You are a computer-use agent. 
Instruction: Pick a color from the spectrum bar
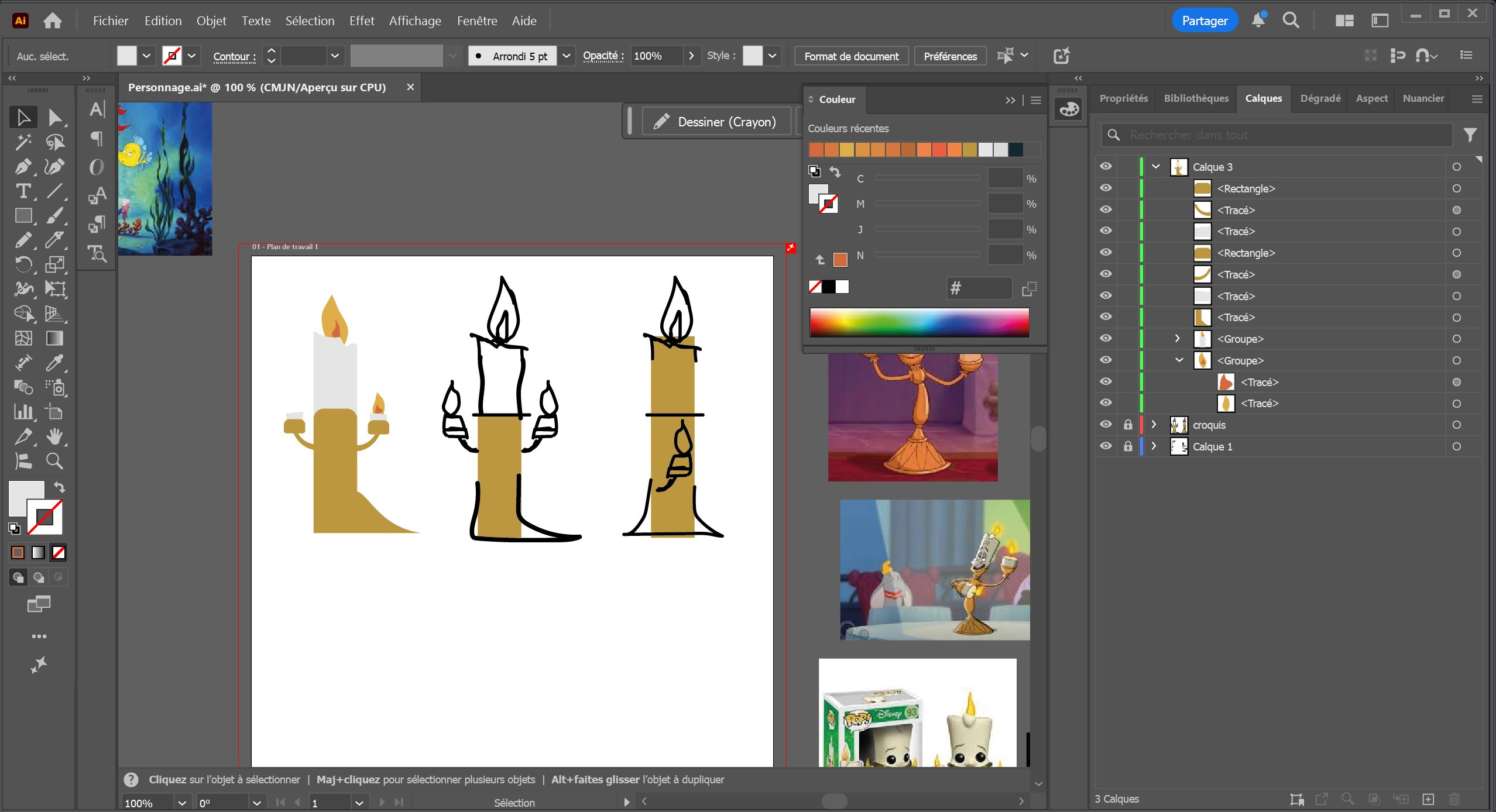pyautogui.click(x=919, y=322)
